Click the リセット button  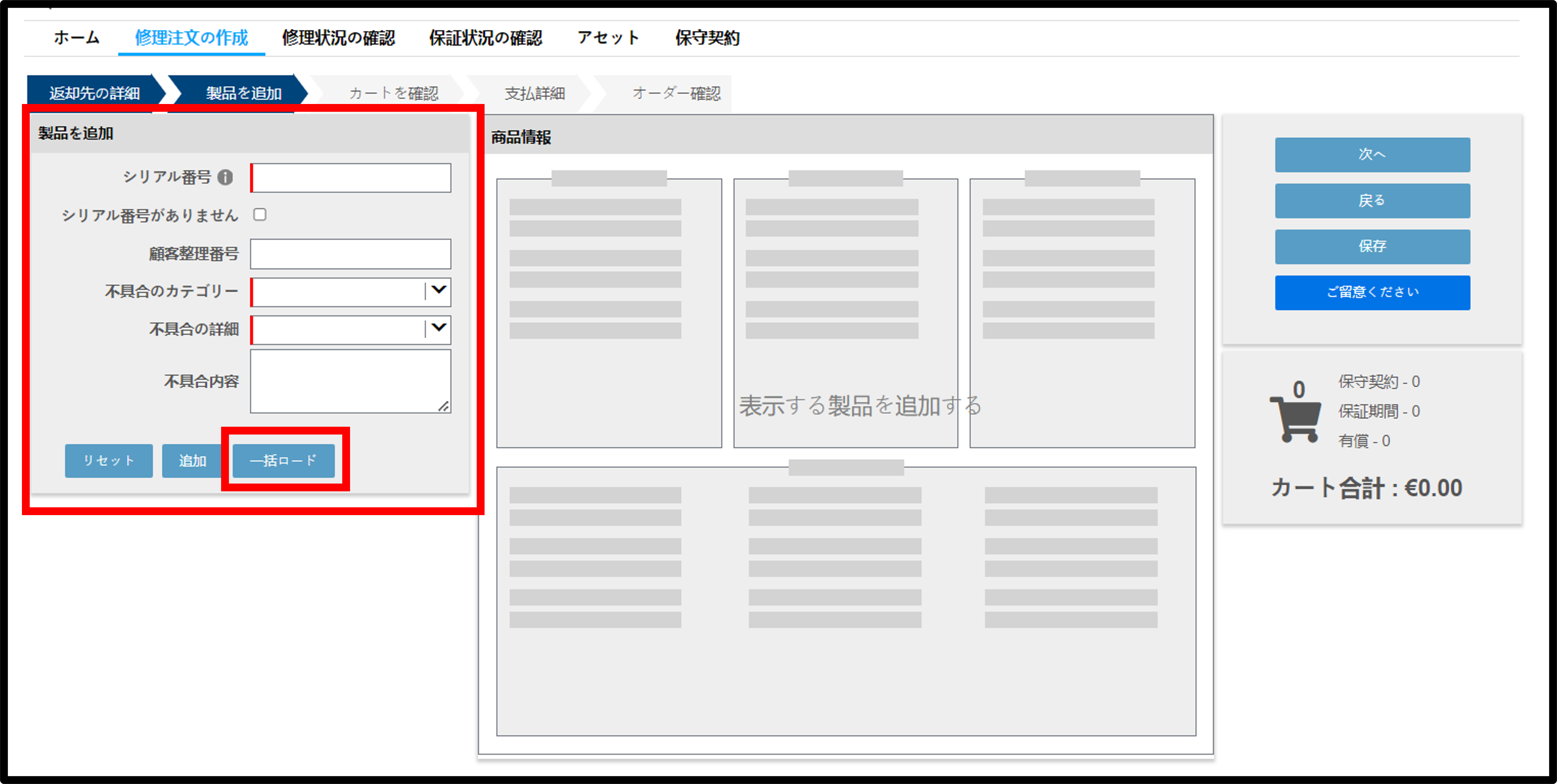tap(109, 461)
